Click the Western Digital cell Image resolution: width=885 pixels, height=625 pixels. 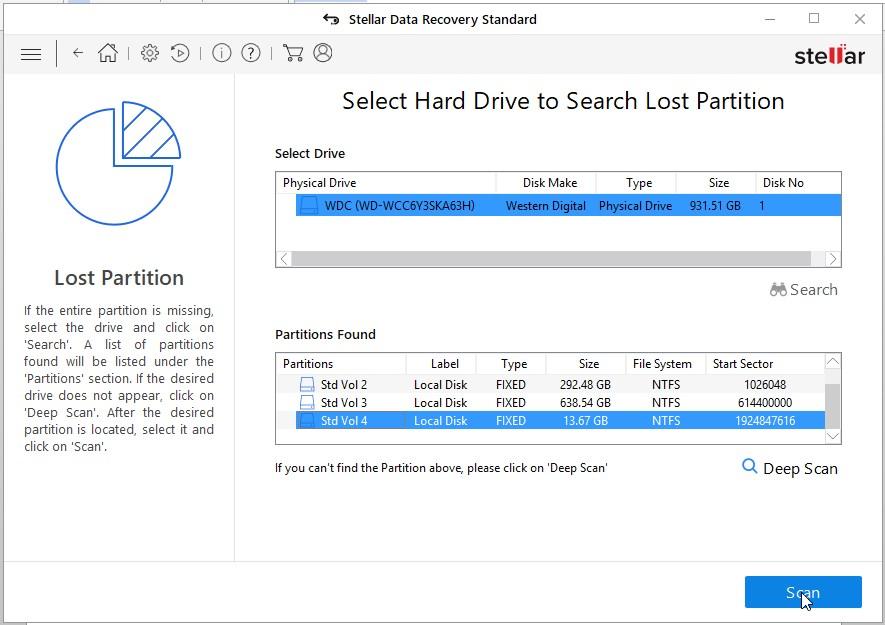click(546, 206)
